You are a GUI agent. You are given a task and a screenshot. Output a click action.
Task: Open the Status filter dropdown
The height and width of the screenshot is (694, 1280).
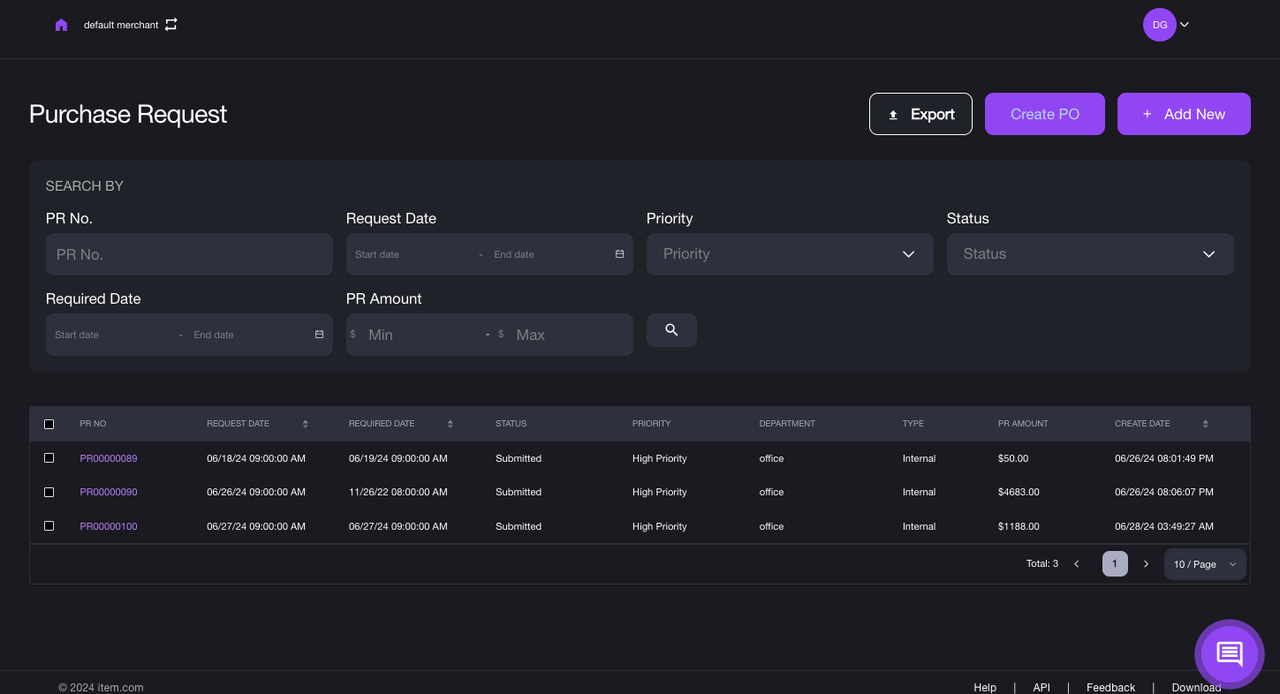coord(1089,254)
